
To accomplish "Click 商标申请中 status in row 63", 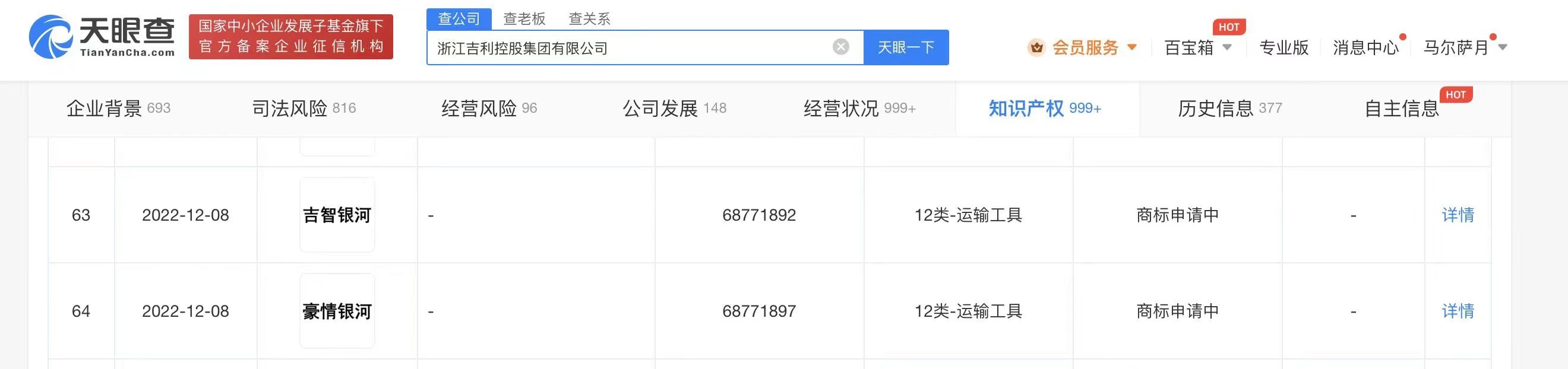I will tap(1177, 215).
